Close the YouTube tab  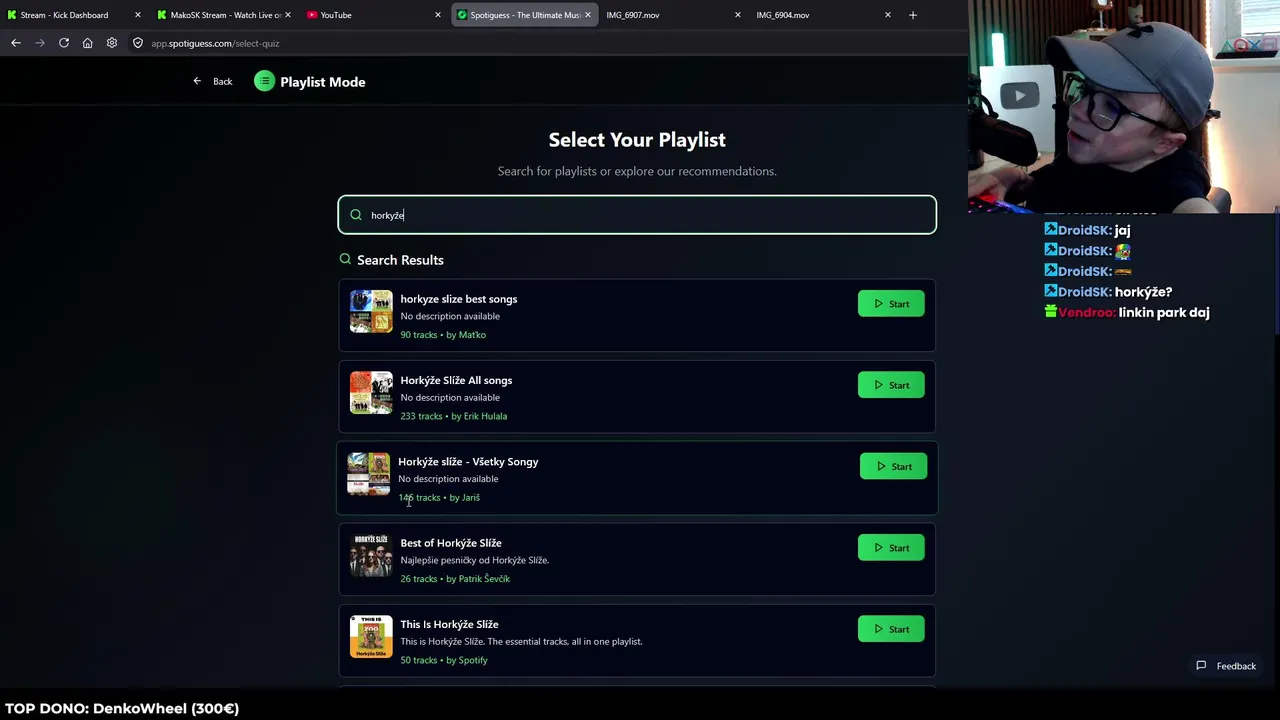(438, 15)
